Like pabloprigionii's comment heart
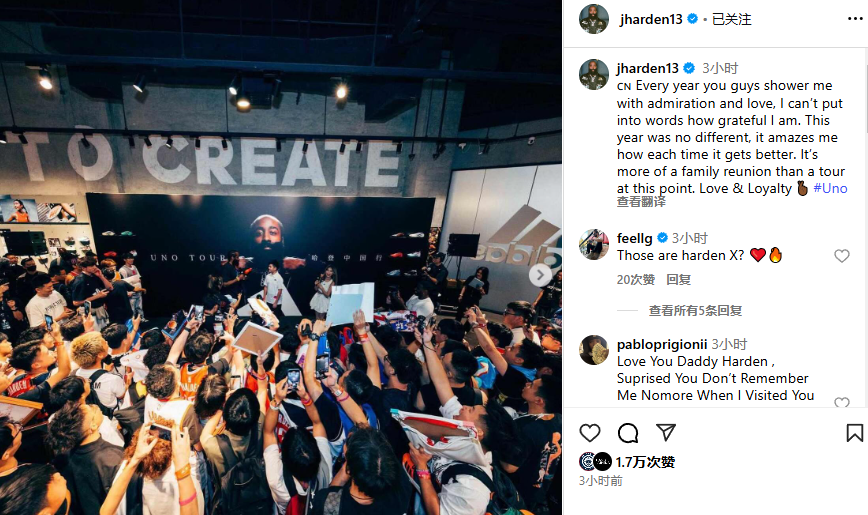 (x=841, y=403)
